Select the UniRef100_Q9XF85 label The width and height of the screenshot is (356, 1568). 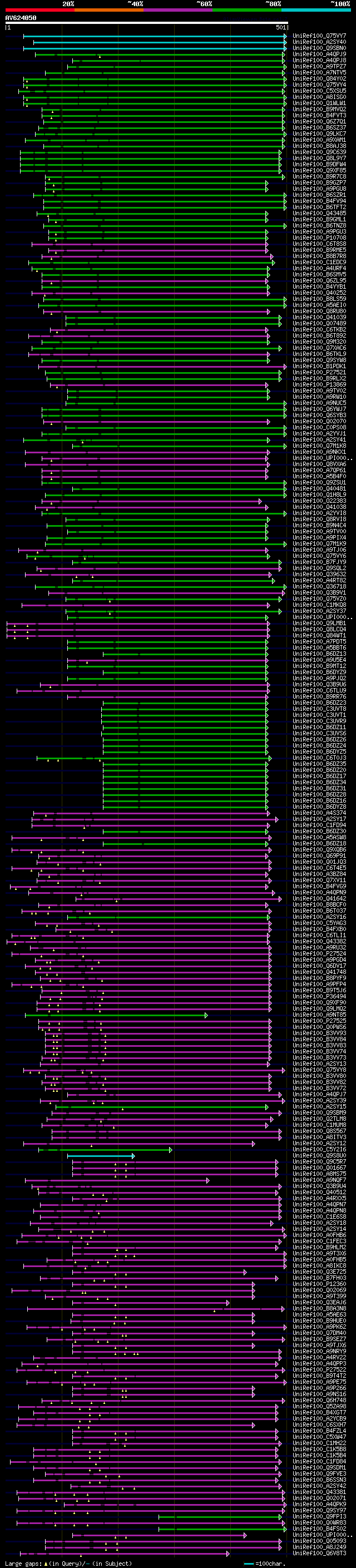(319, 170)
